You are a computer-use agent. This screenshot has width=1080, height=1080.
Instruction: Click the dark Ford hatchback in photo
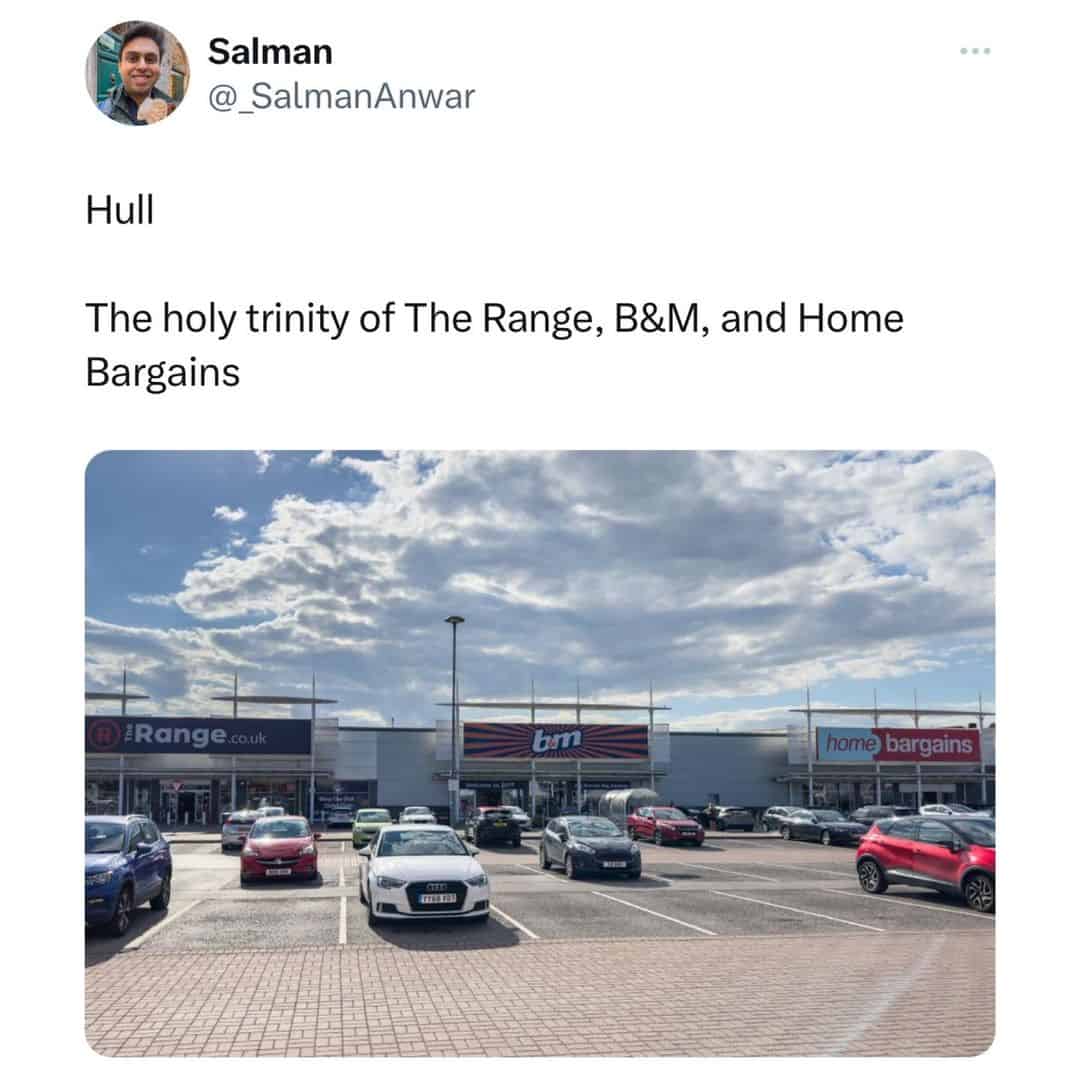coord(590,847)
